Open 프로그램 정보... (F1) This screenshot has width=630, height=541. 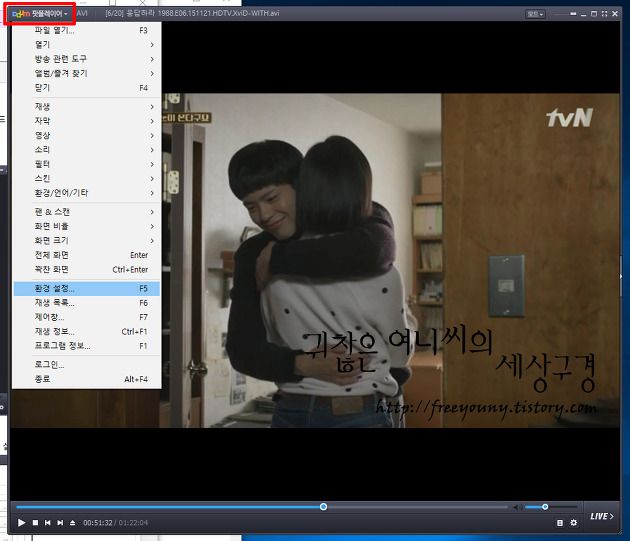point(87,346)
